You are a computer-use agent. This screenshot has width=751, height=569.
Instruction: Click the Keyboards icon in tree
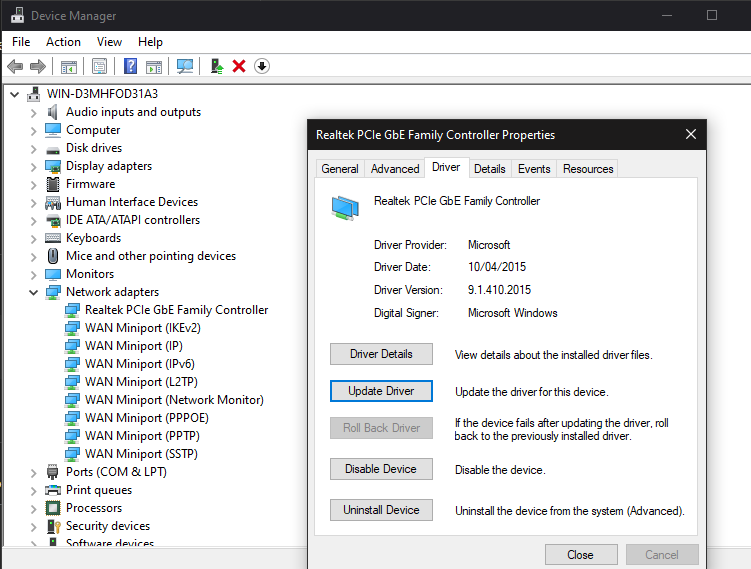[x=53, y=238]
